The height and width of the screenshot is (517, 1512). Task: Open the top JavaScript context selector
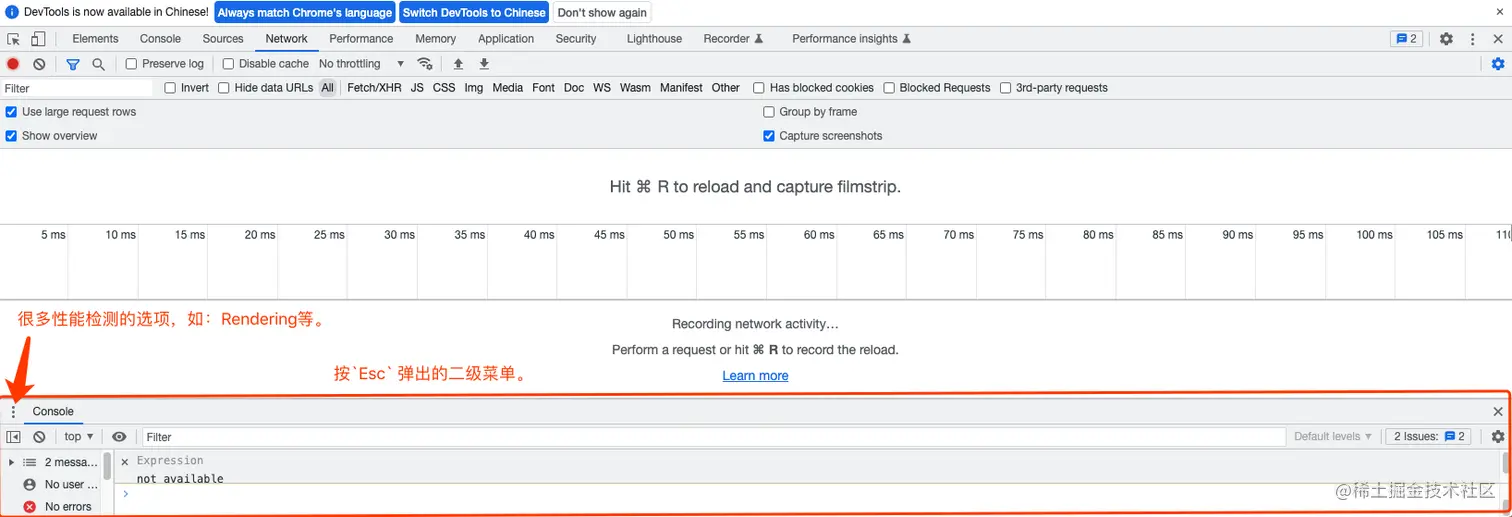(x=78, y=437)
